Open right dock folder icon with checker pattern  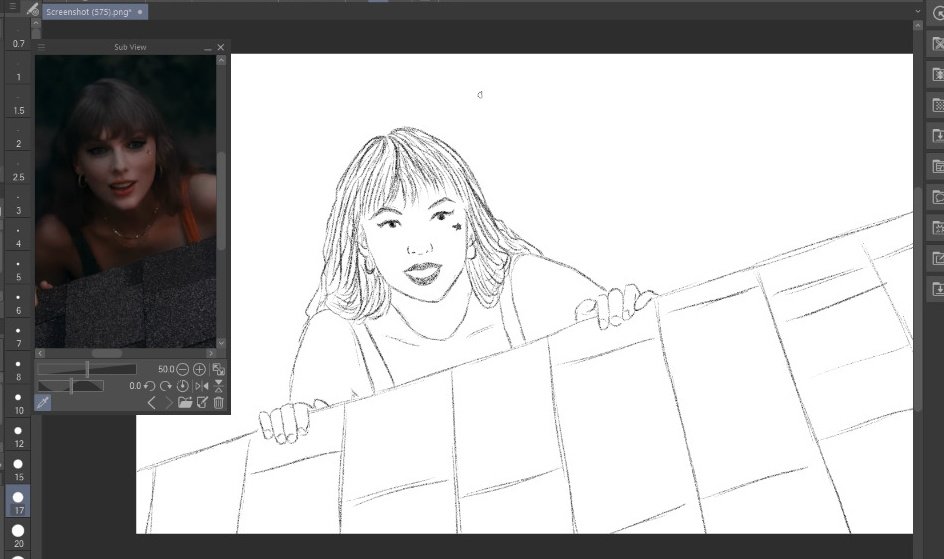(x=937, y=105)
